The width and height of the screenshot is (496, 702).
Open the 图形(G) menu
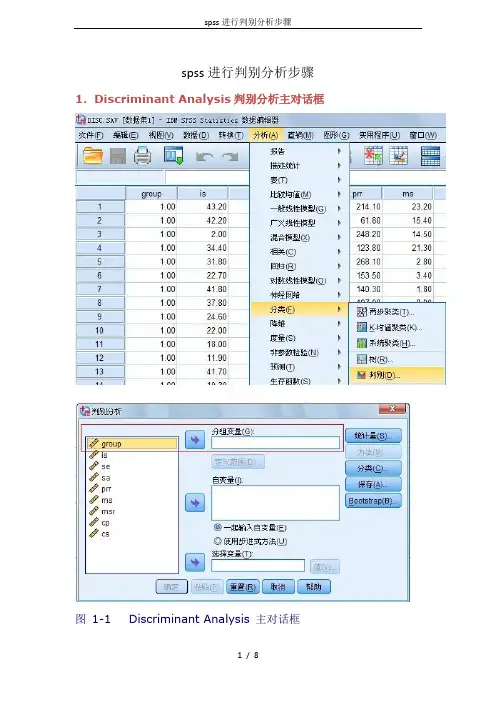(x=336, y=135)
